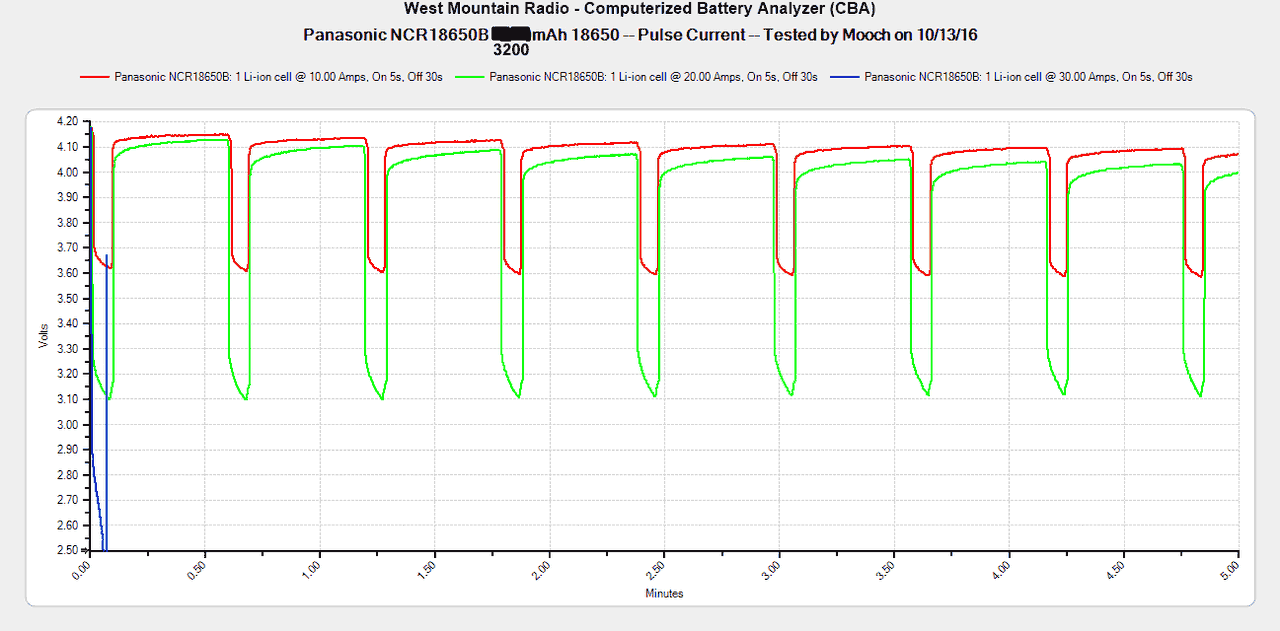
Task: Click the 3.00 tick on the Volts axis
Action: [x=67, y=424]
